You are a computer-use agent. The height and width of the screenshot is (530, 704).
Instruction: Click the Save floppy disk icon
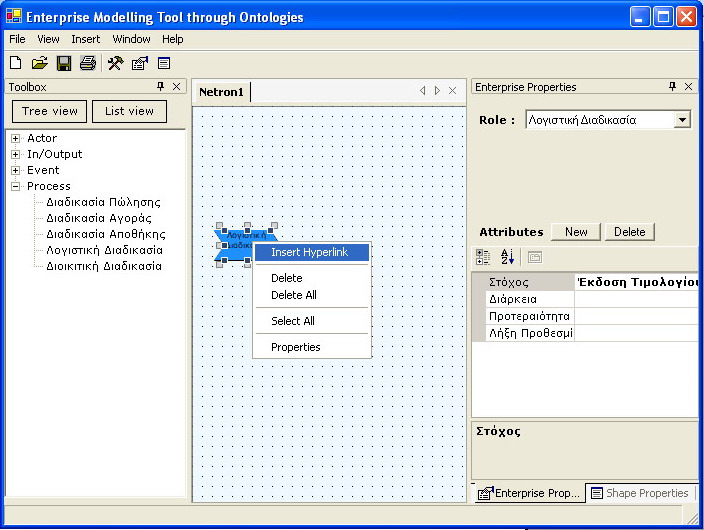(64, 63)
